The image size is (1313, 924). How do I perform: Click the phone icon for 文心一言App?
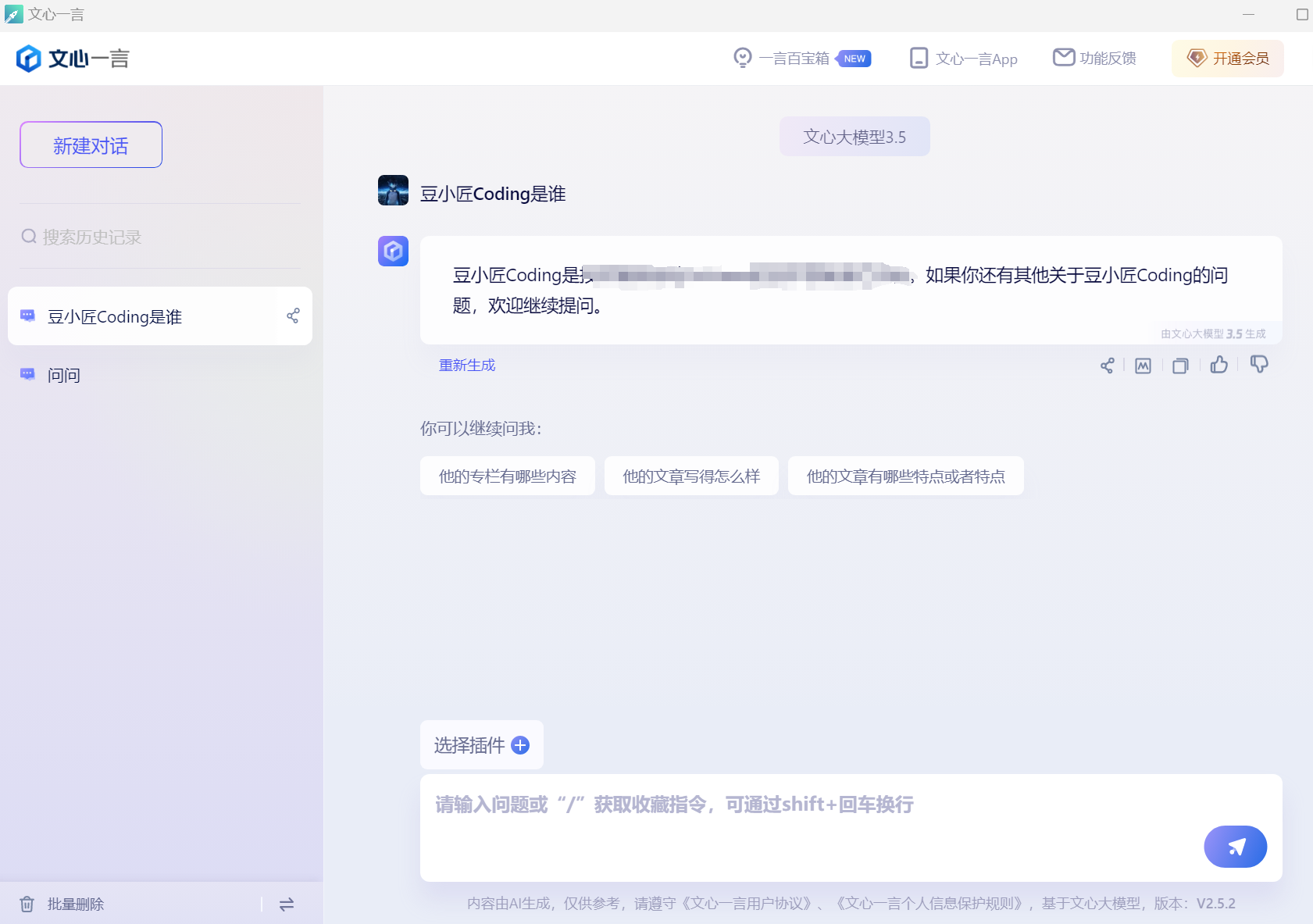tap(919, 58)
